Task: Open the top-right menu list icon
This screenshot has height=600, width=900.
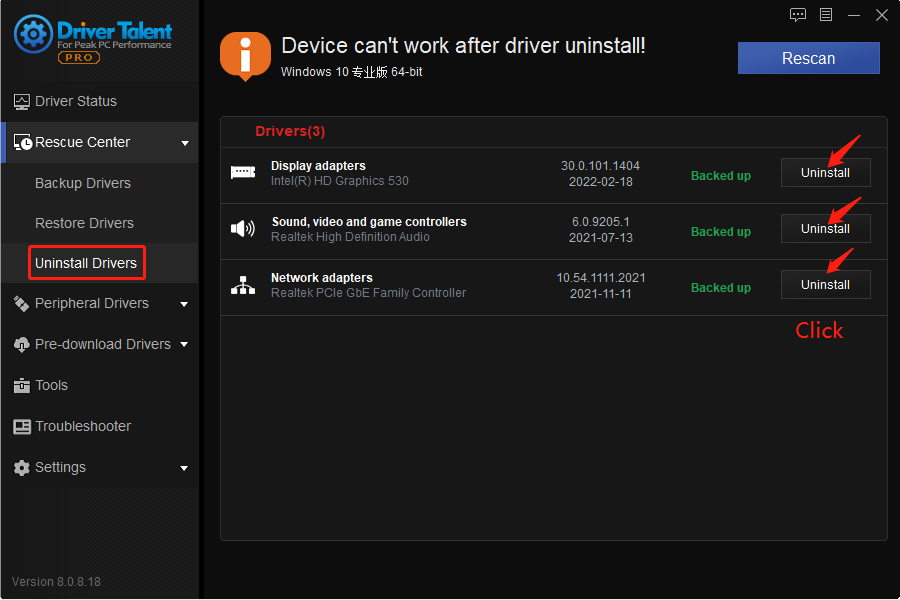Action: [826, 15]
